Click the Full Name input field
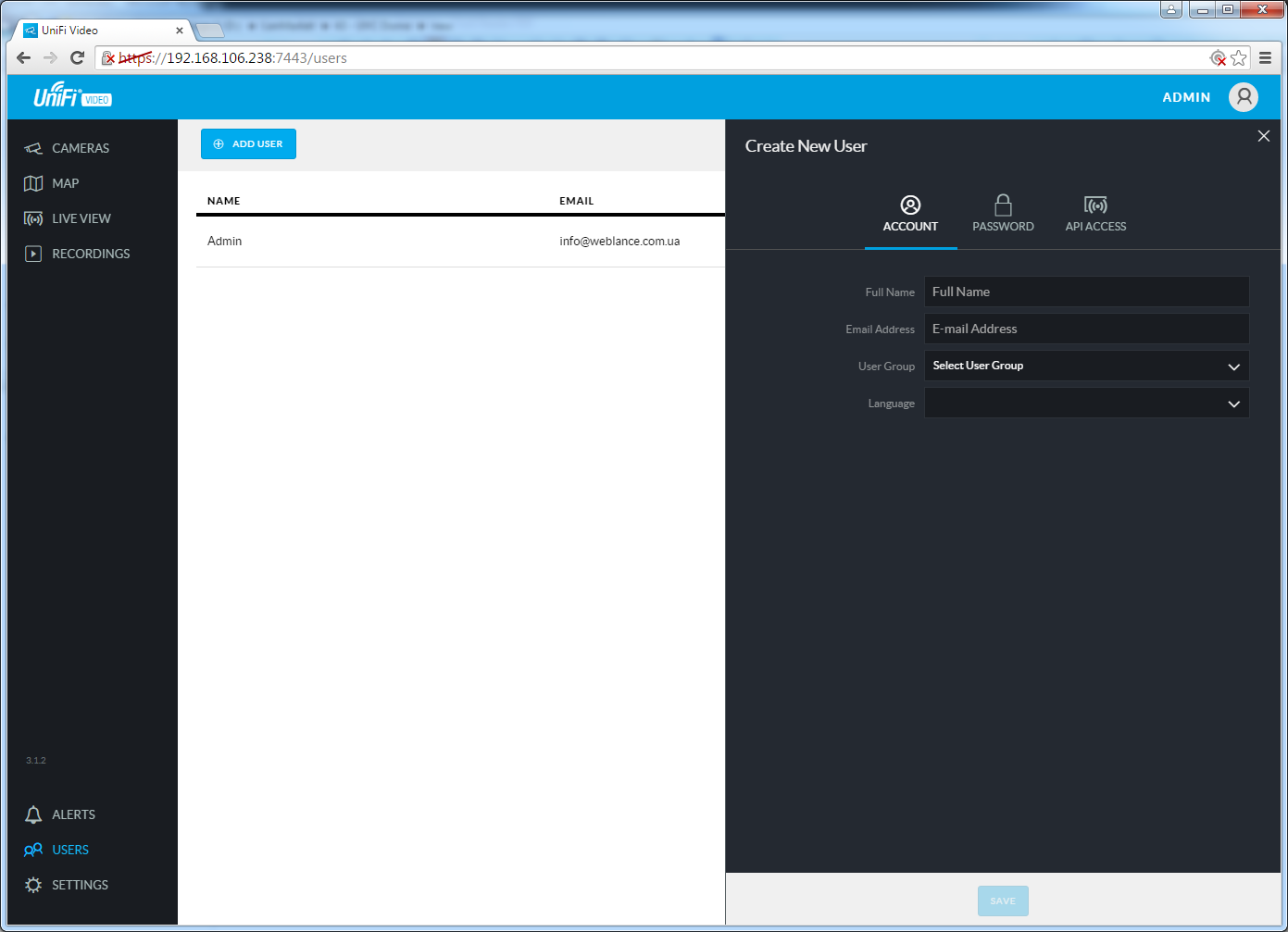 (x=1086, y=292)
